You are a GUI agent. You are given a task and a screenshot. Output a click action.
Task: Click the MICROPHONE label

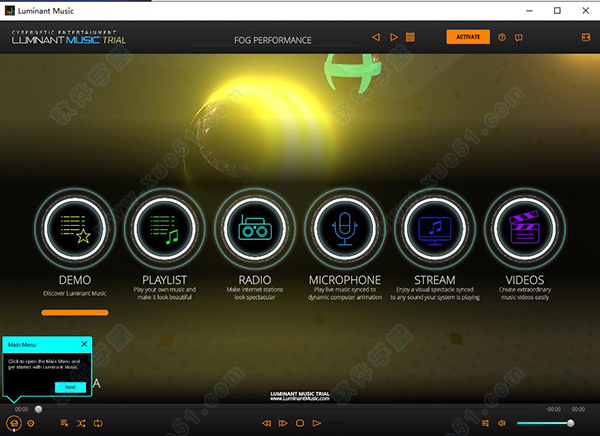point(345,280)
